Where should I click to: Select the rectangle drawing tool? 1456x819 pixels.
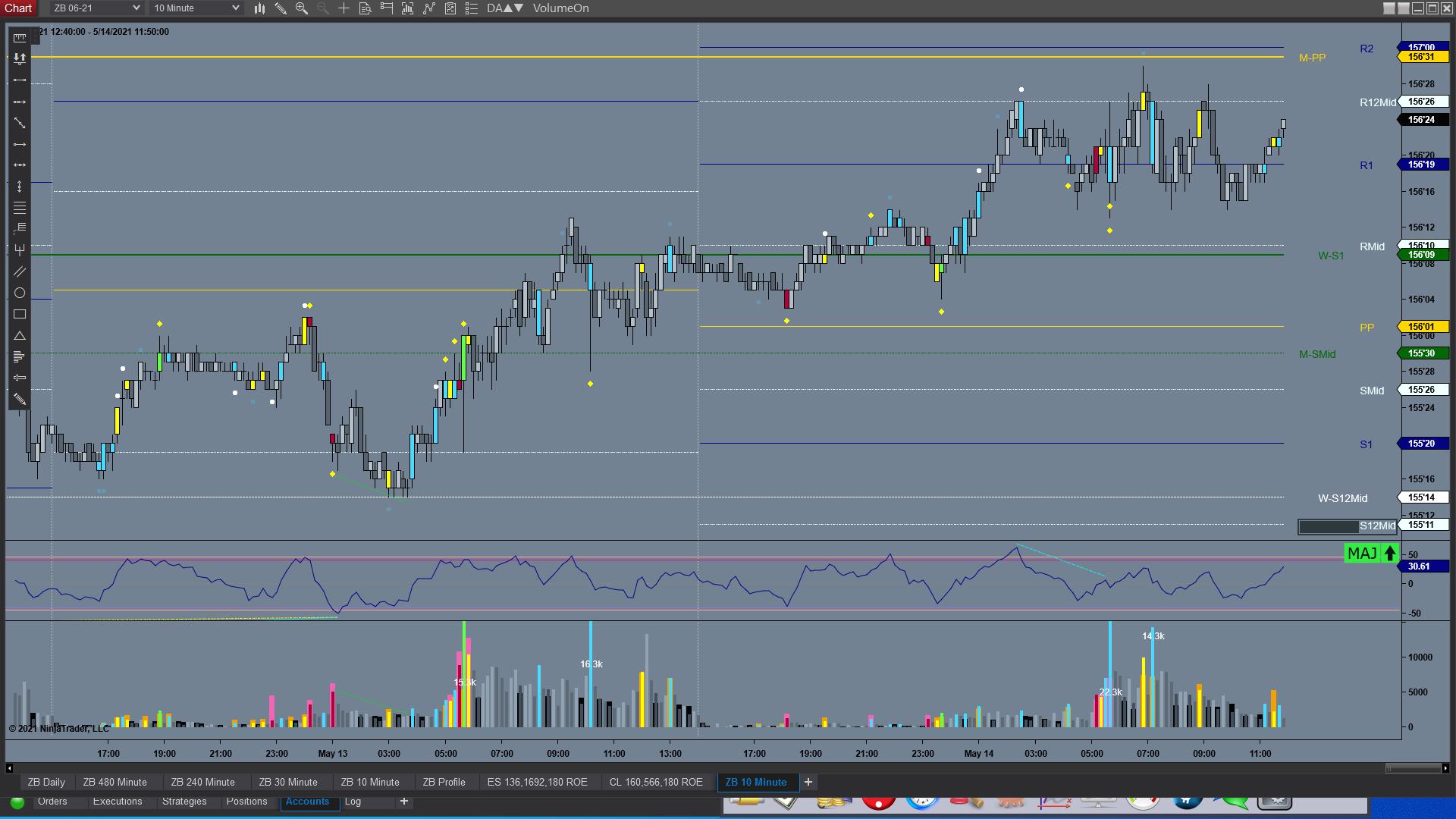click(x=20, y=314)
